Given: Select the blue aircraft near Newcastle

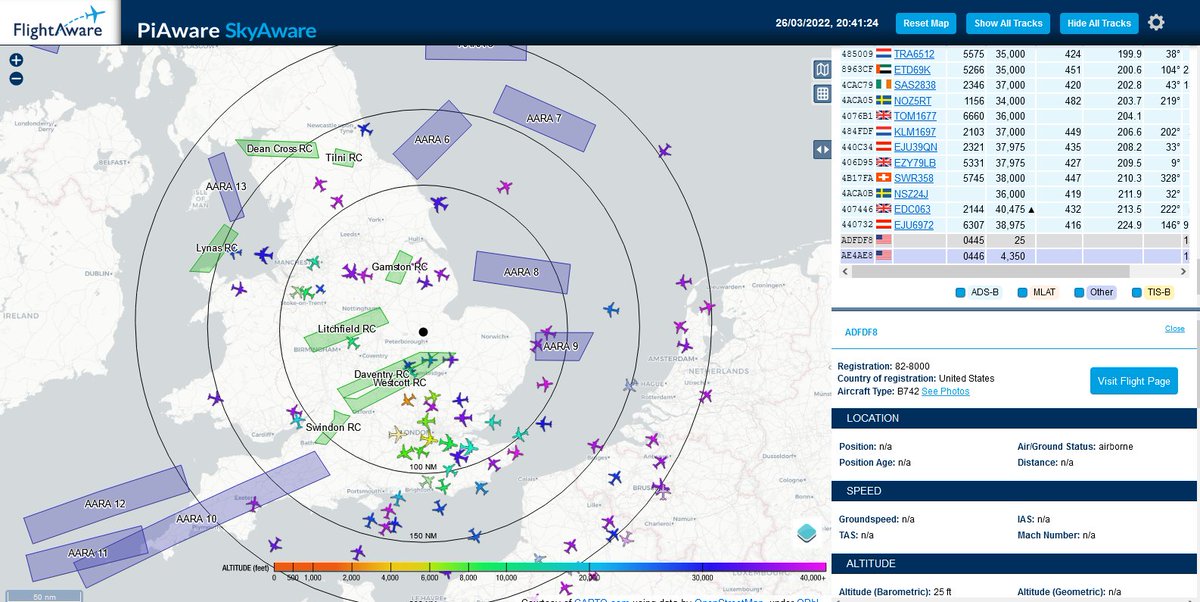Looking at the screenshot, I should pyautogui.click(x=364, y=130).
